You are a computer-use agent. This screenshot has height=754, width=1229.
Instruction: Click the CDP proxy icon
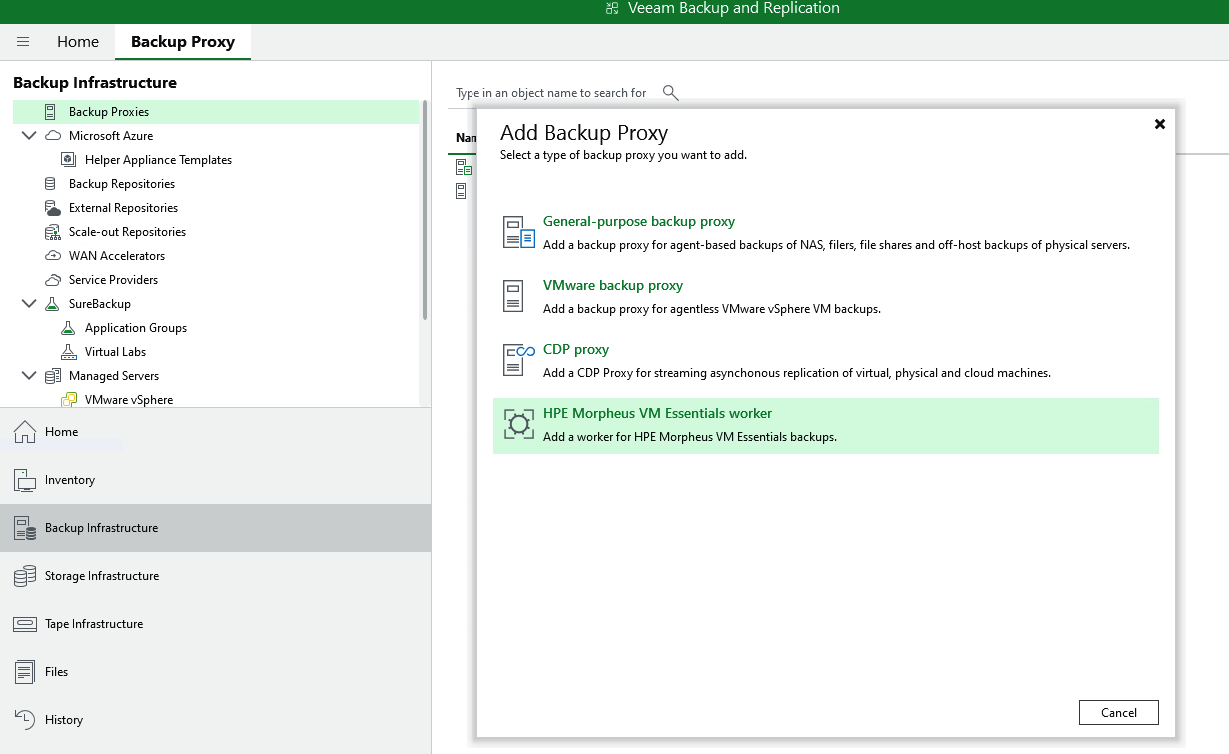pyautogui.click(x=519, y=360)
